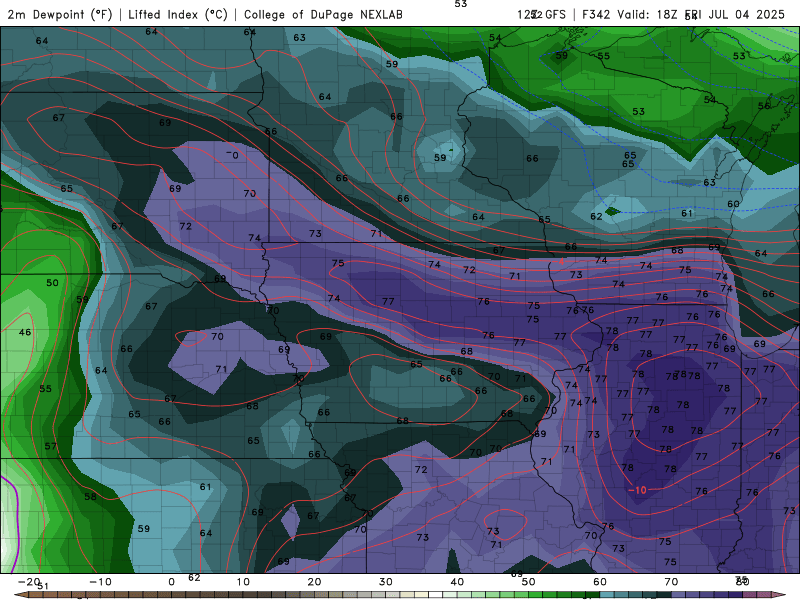This screenshot has width=800, height=600.
Task: Click the "46" dewpoint value on the map
Action: (x=25, y=332)
